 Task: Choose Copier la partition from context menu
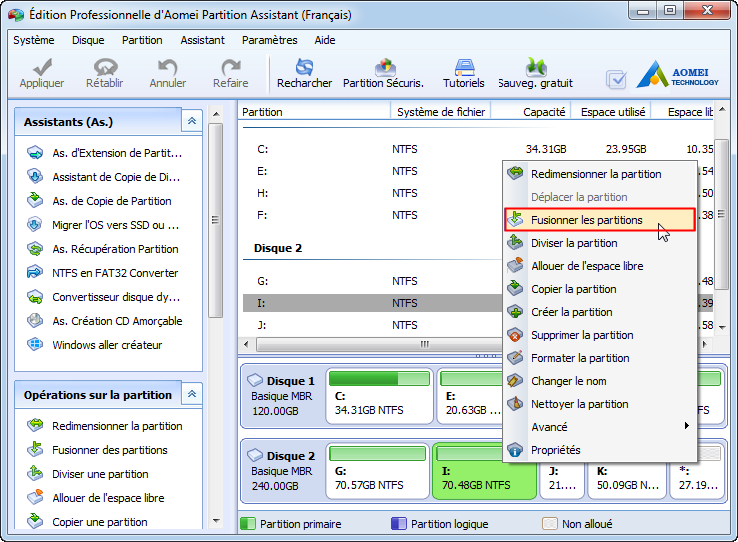click(600, 289)
